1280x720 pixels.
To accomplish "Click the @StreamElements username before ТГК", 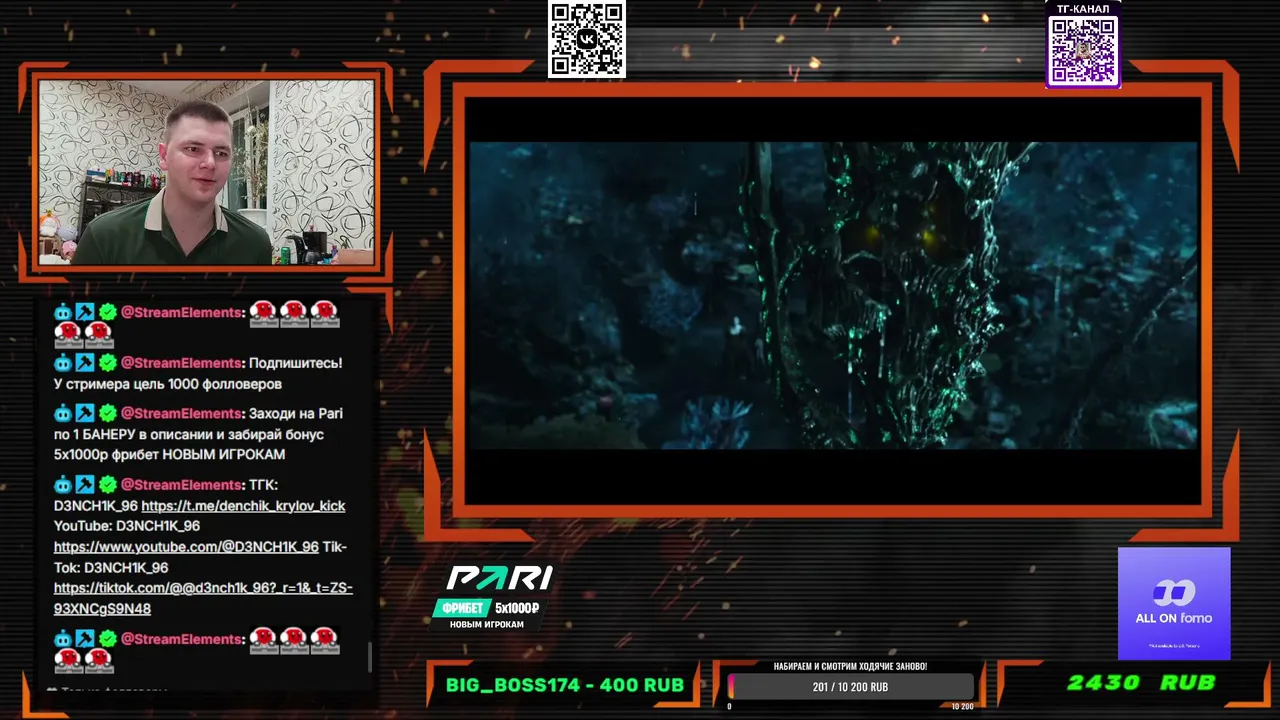I will tap(181, 485).
